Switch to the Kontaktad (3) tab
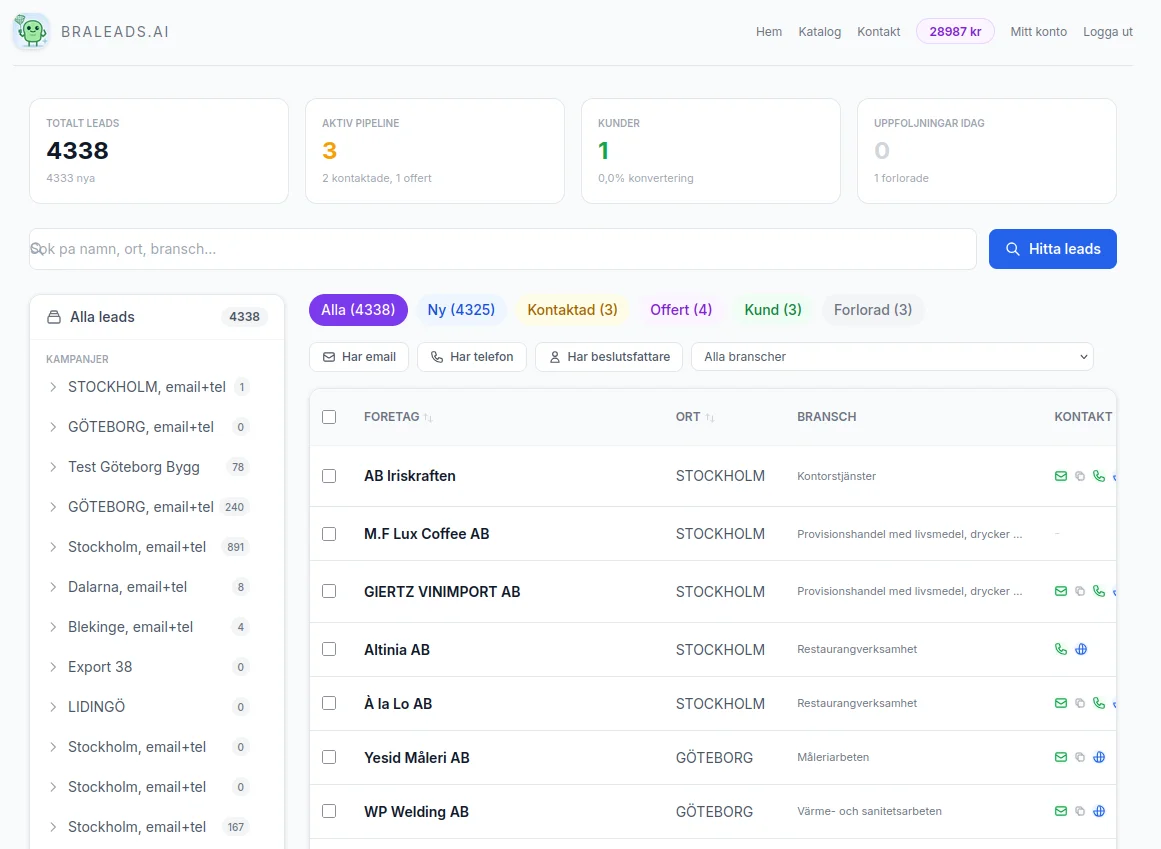The width and height of the screenshot is (1161, 849). click(x=572, y=310)
